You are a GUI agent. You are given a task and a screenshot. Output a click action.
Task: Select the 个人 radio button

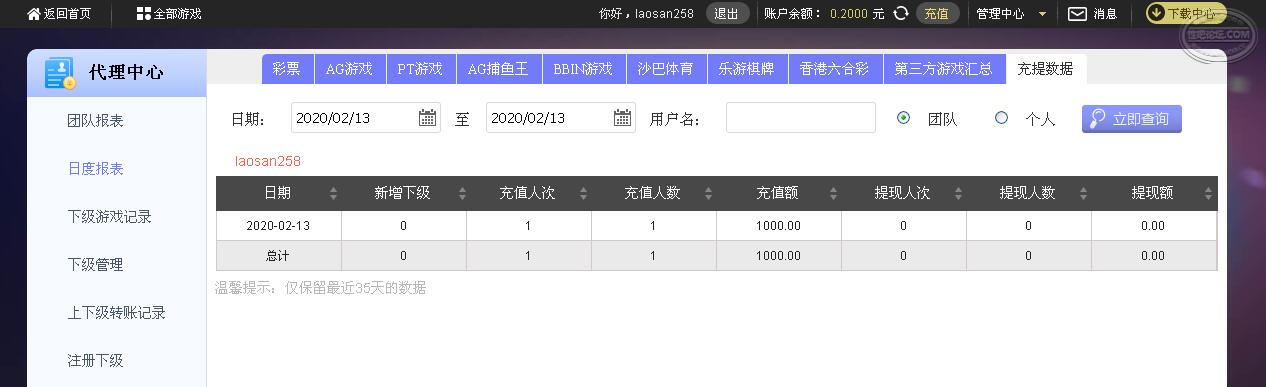coord(1001,118)
